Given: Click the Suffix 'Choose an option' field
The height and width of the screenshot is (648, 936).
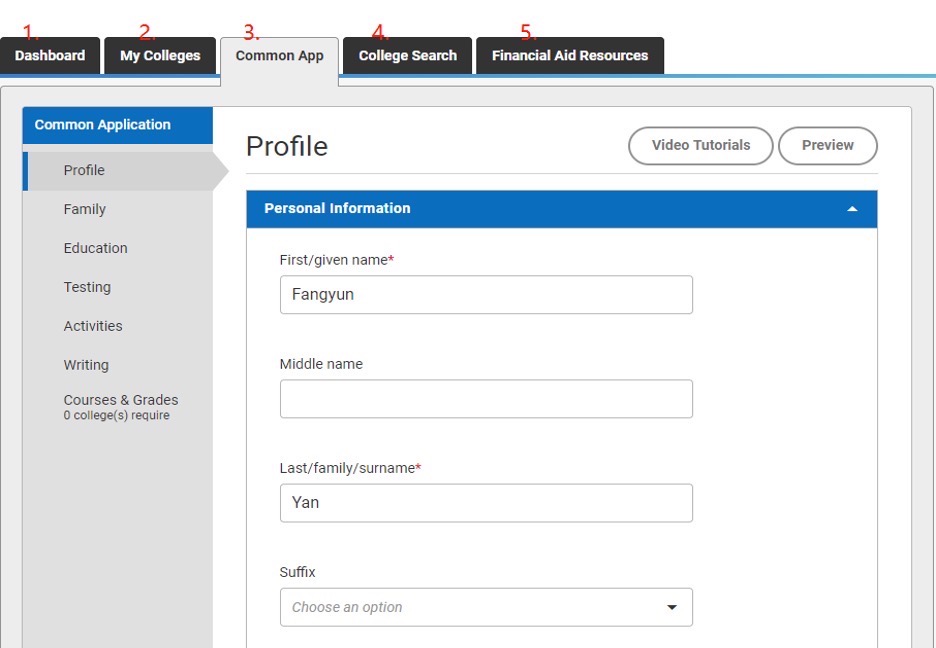Looking at the screenshot, I should click(470, 607).
